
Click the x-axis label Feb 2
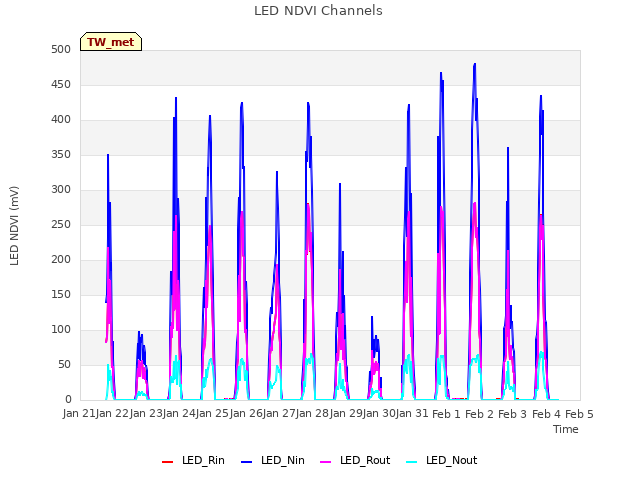click(x=479, y=414)
